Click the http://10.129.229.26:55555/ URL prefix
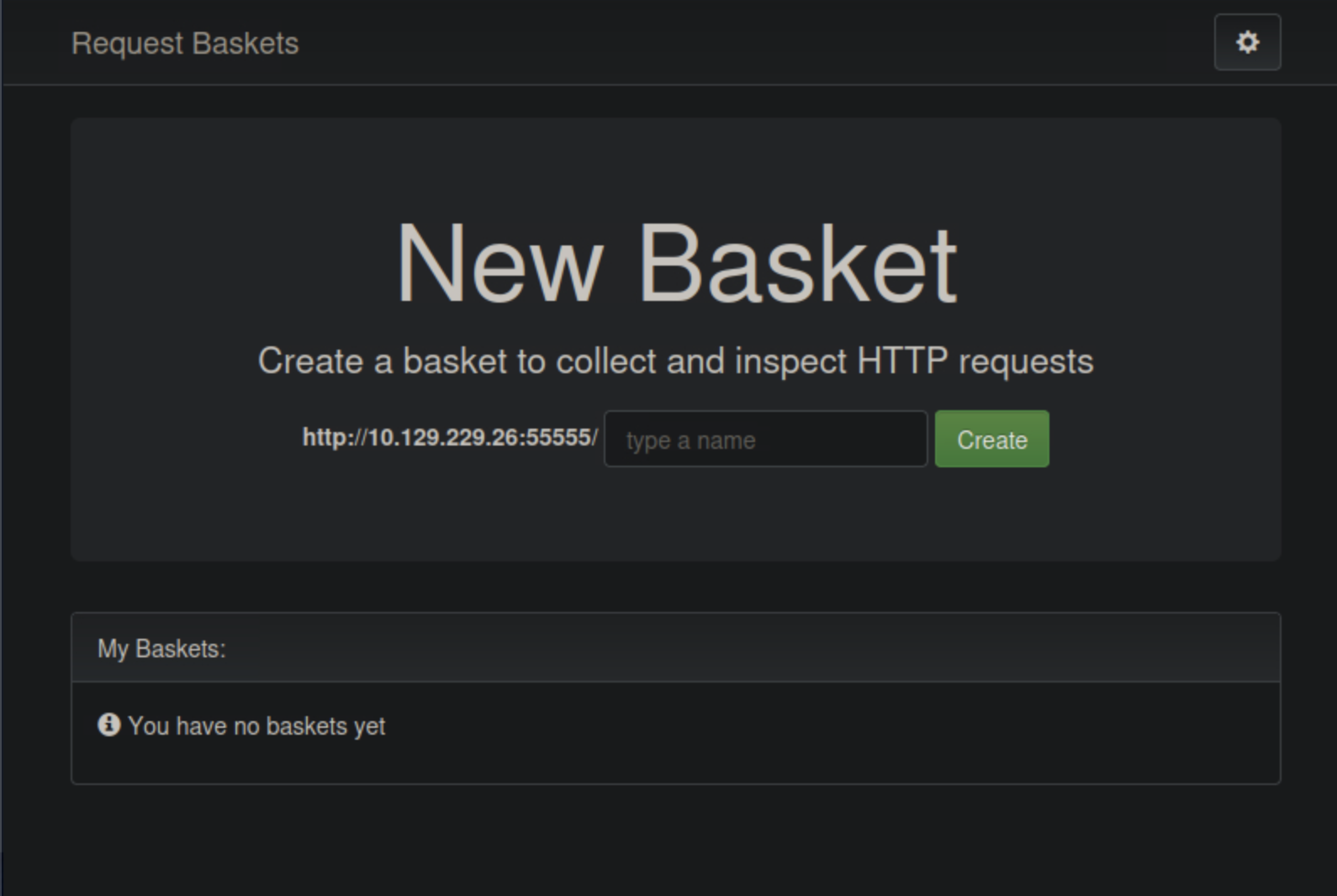The height and width of the screenshot is (896, 1337). coord(449,438)
